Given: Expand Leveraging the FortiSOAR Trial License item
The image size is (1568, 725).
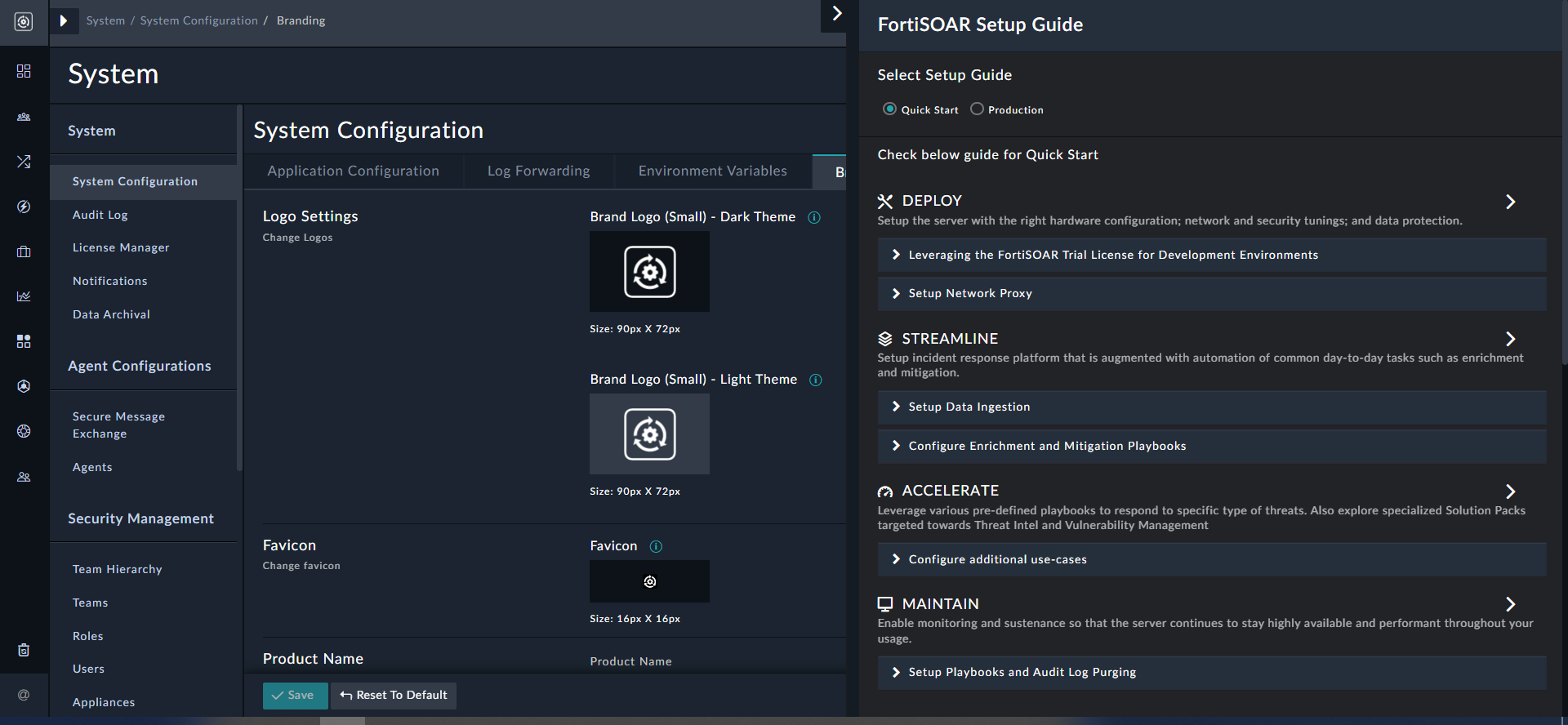Looking at the screenshot, I should 1212,255.
